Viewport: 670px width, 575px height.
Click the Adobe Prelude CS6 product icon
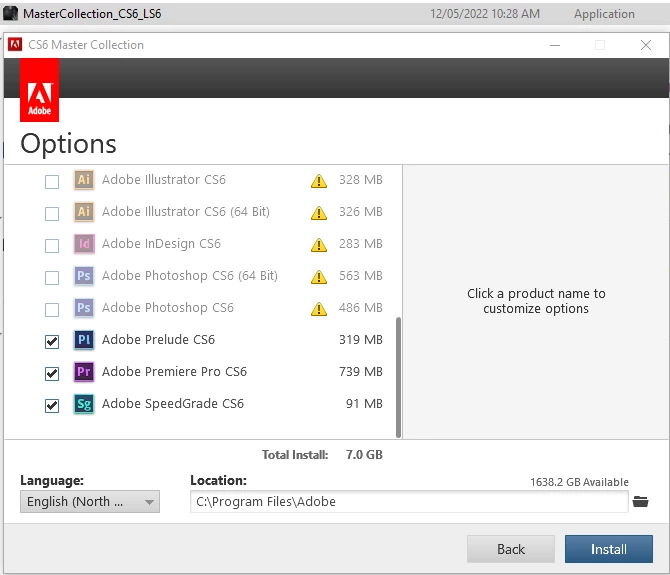pyautogui.click(x=84, y=340)
